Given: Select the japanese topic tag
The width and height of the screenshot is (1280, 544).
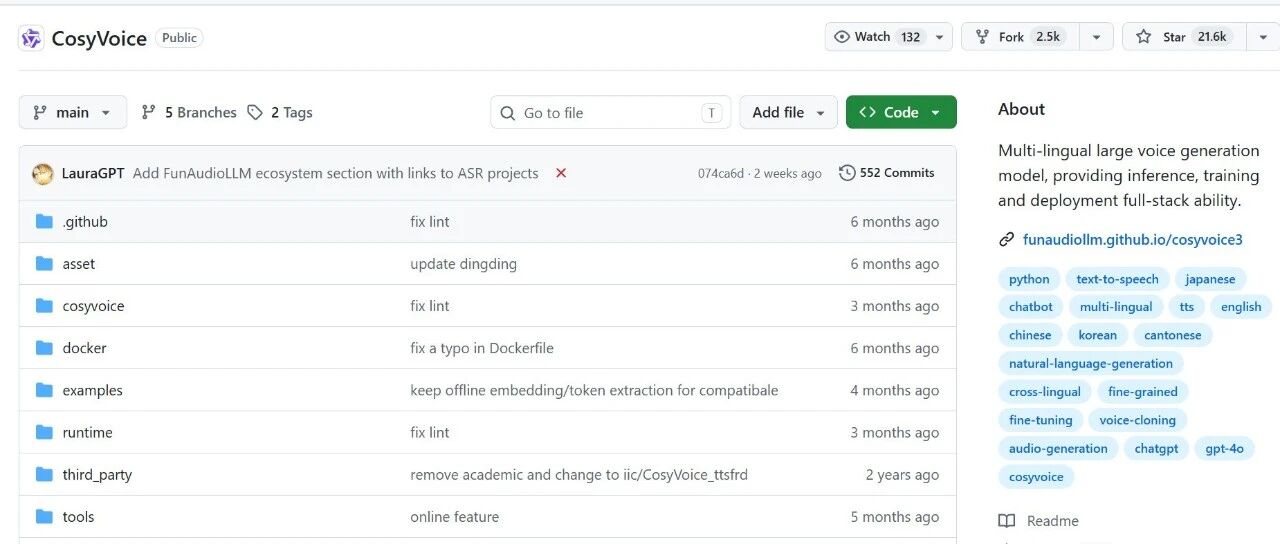Looking at the screenshot, I should coord(1210,279).
